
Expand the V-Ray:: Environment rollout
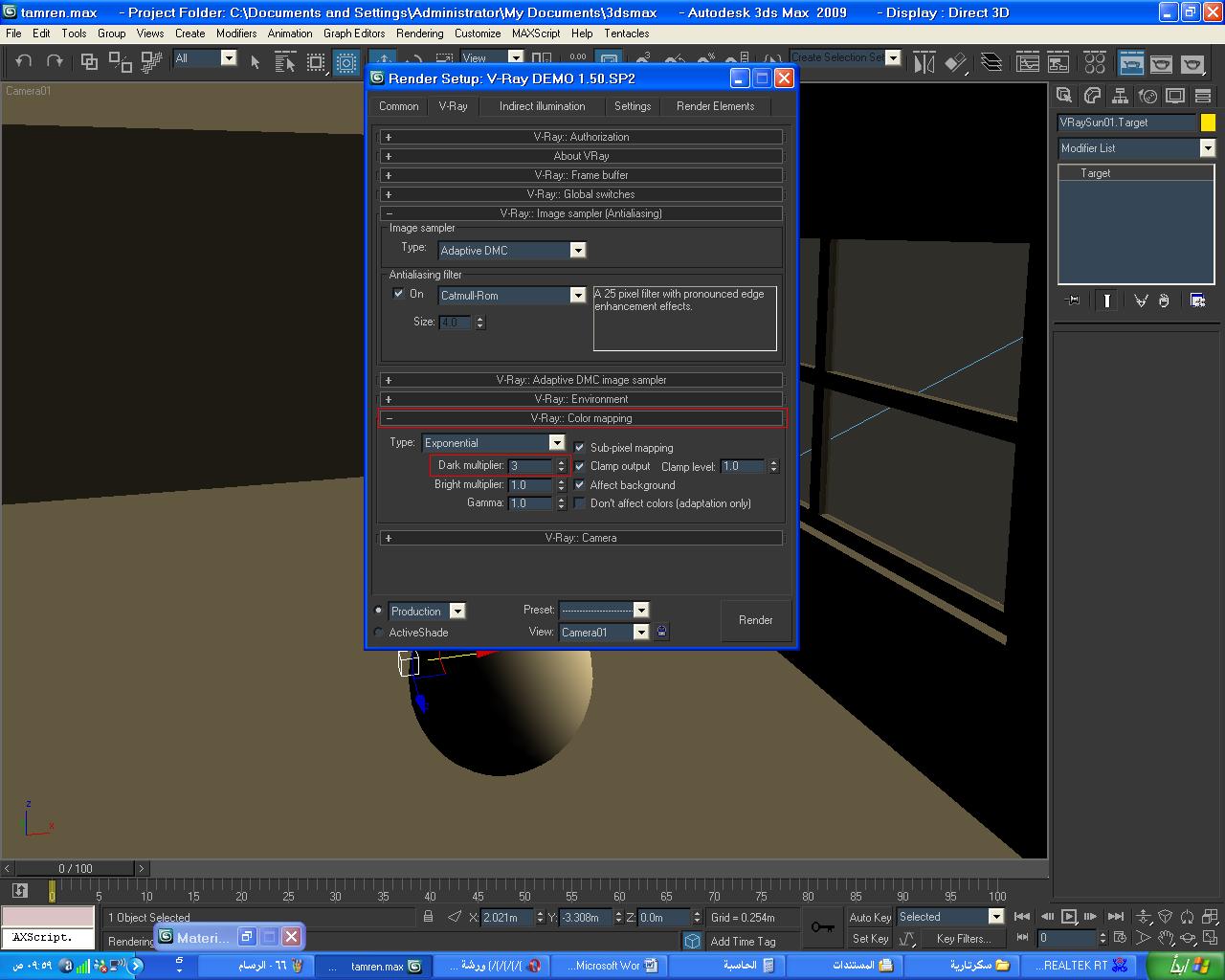click(x=581, y=399)
